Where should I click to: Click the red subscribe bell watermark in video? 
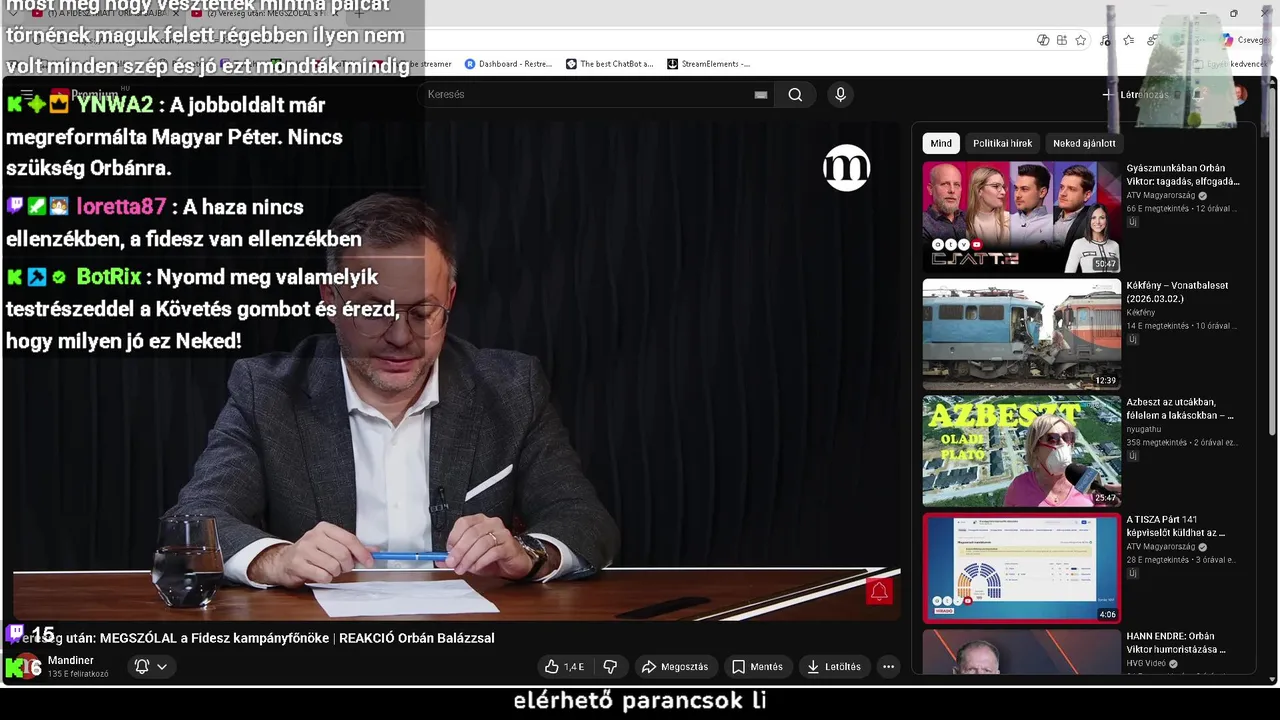pyautogui.click(x=879, y=591)
